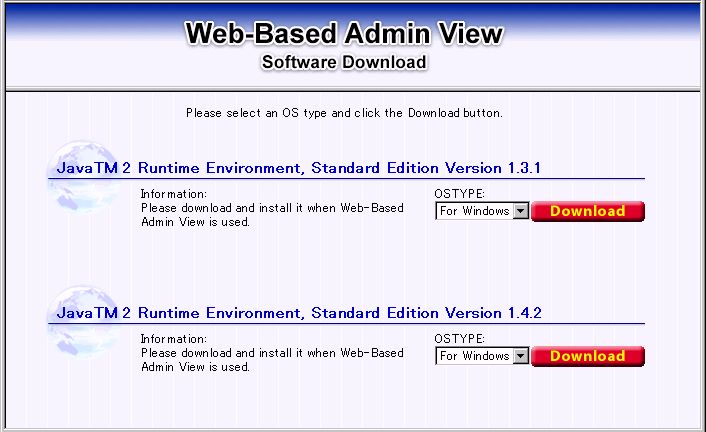This screenshot has width=706, height=432.
Task: Click Download button for Java Version 1.3.1
Action: tap(588, 211)
